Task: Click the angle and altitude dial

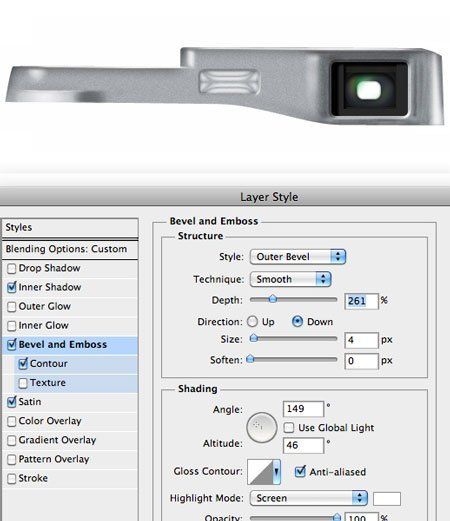Action: (262, 428)
